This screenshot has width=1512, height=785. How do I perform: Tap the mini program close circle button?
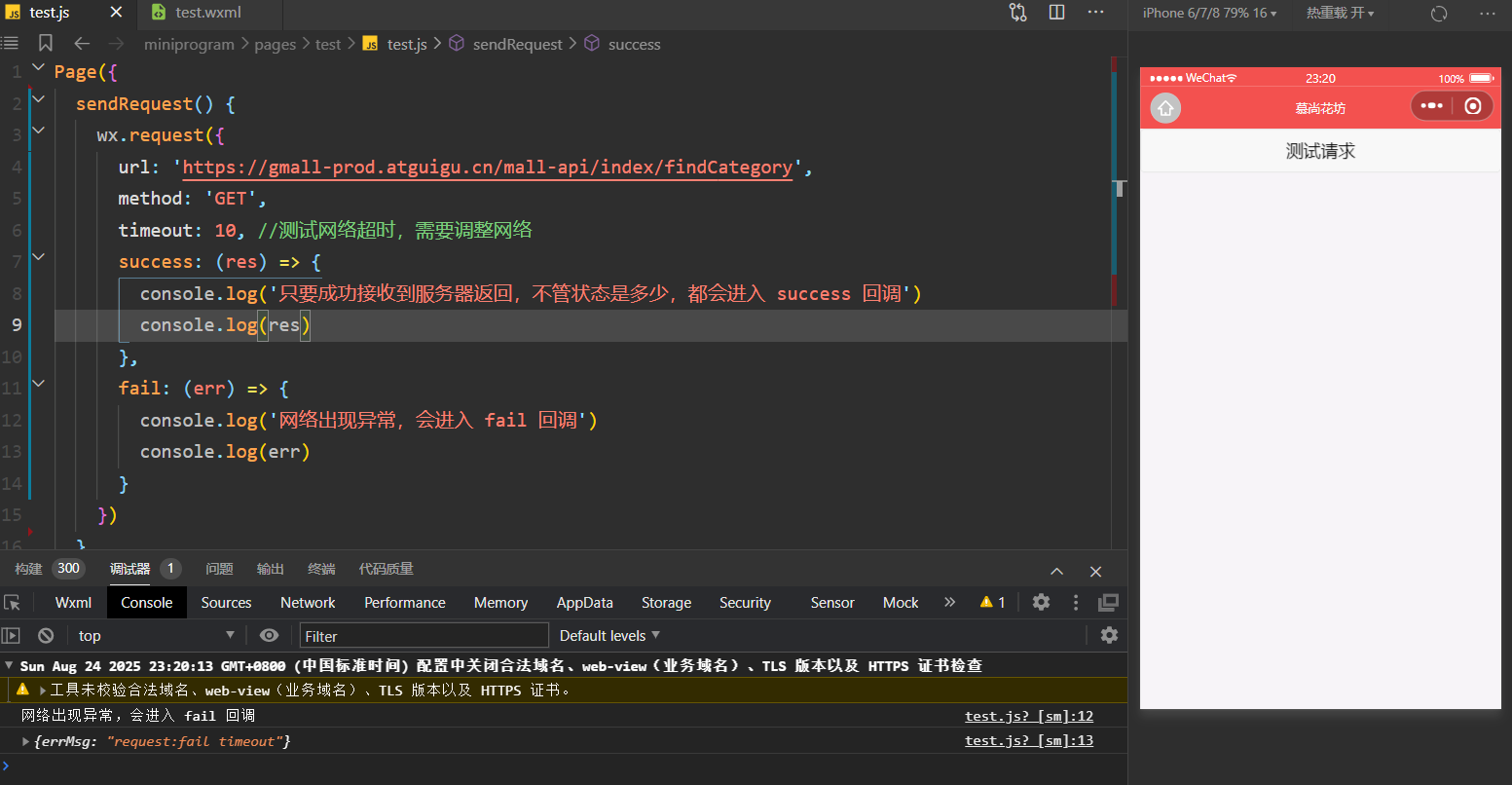(1473, 105)
